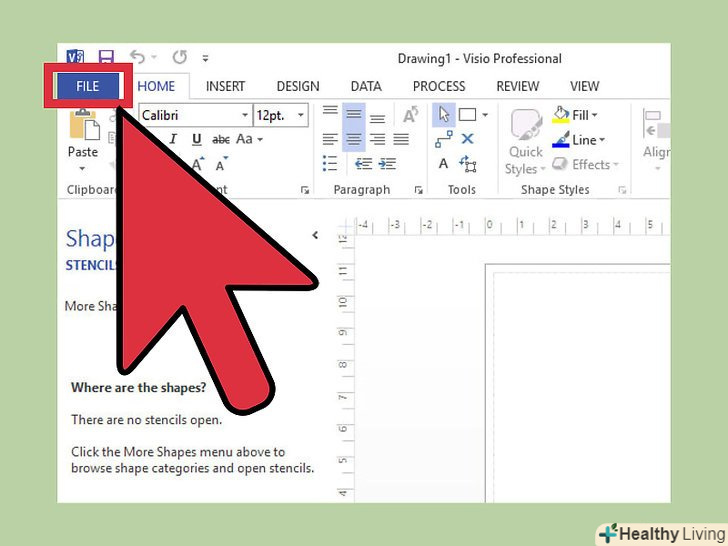
Task: Open the FILE tab
Action: (87, 86)
